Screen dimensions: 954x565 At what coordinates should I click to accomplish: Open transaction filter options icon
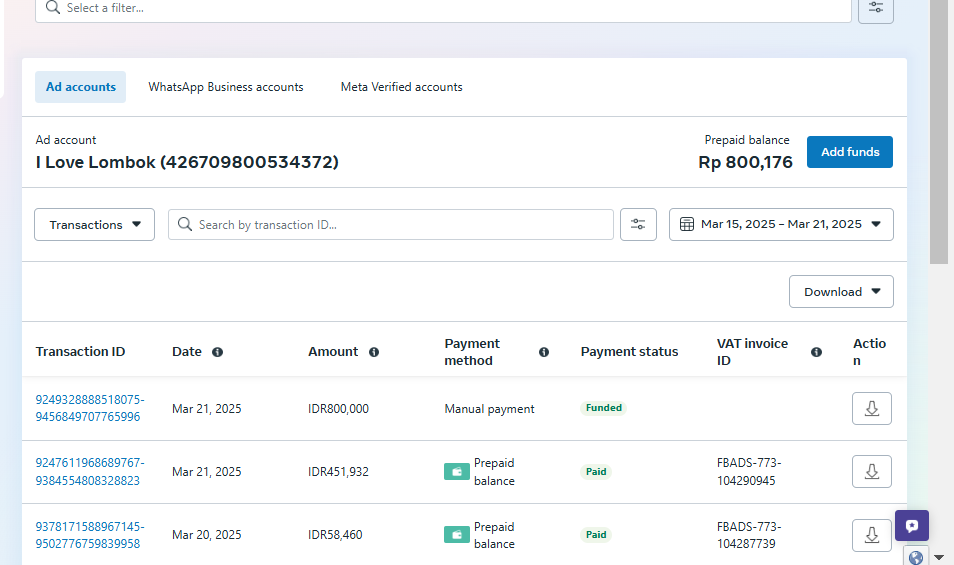(x=638, y=225)
